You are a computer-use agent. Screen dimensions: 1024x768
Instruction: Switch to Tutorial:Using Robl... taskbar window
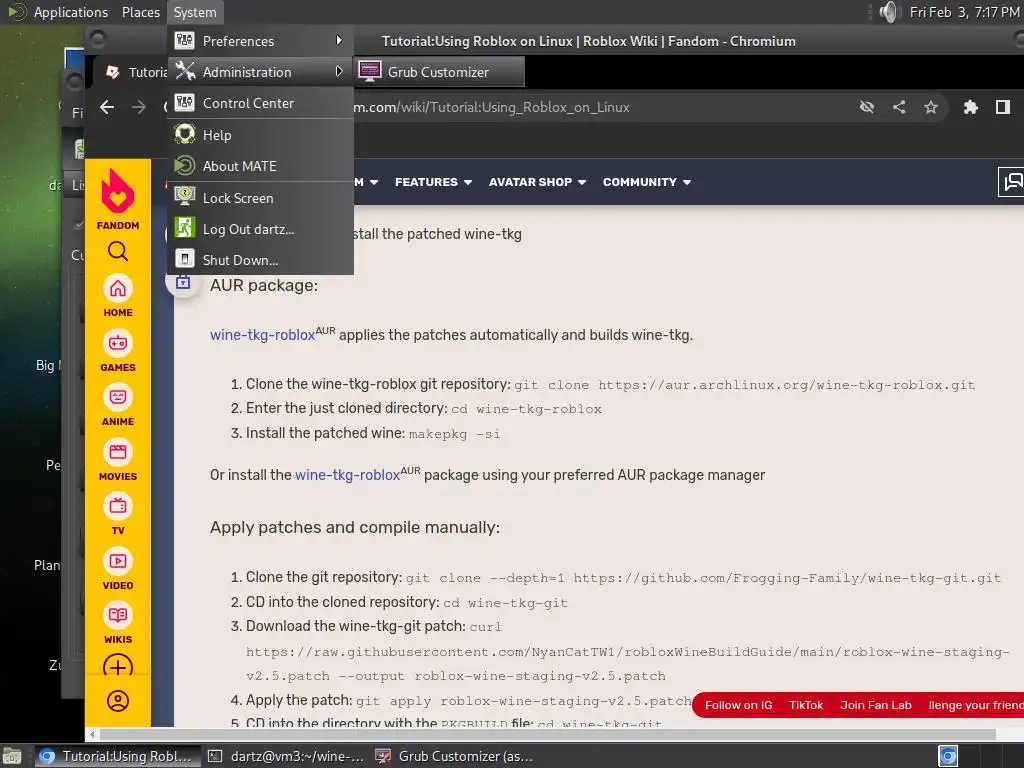click(x=116, y=756)
